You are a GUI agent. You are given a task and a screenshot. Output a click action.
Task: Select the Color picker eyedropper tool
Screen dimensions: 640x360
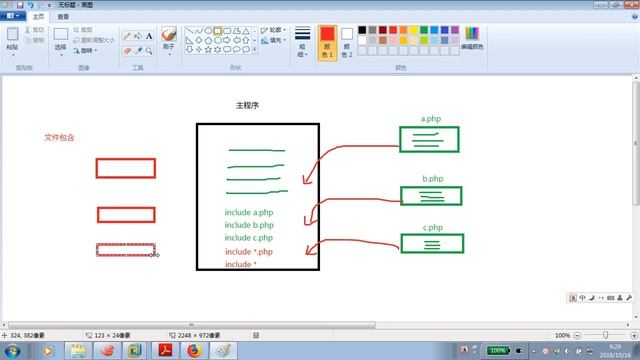(x=138, y=51)
